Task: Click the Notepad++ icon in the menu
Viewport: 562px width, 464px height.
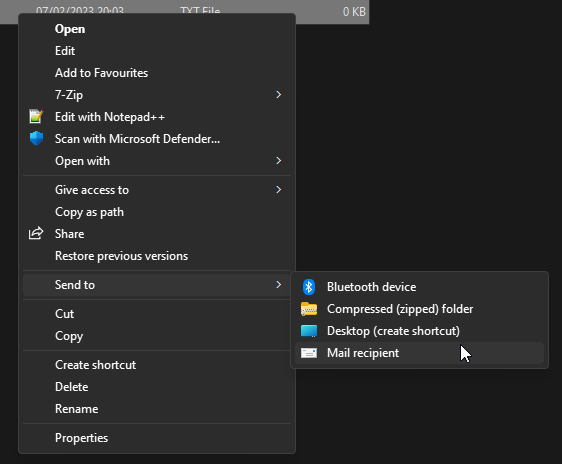Action: [36, 117]
